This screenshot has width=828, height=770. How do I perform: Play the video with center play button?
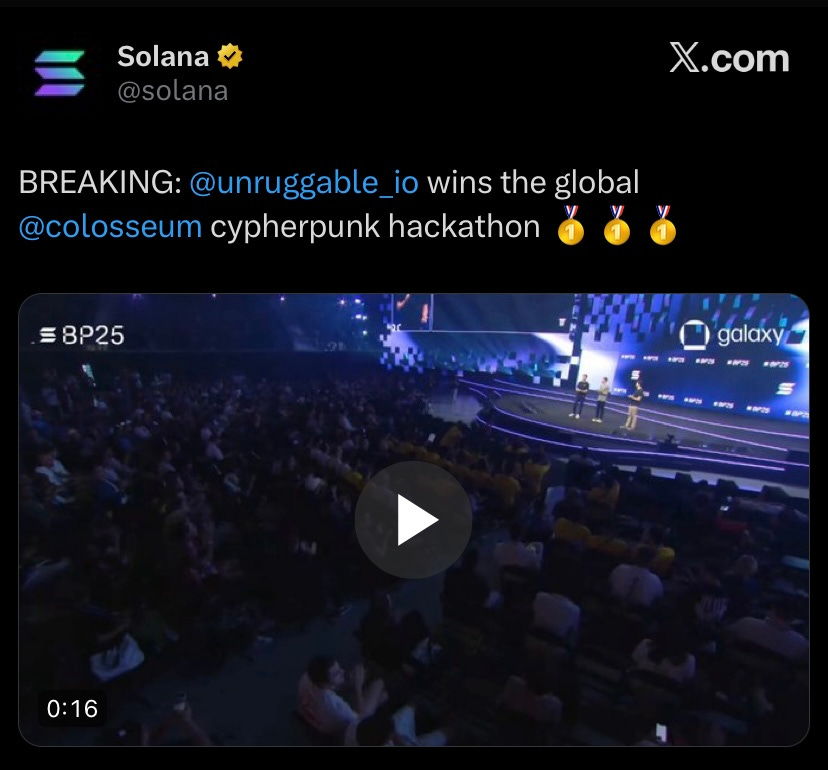click(x=413, y=520)
